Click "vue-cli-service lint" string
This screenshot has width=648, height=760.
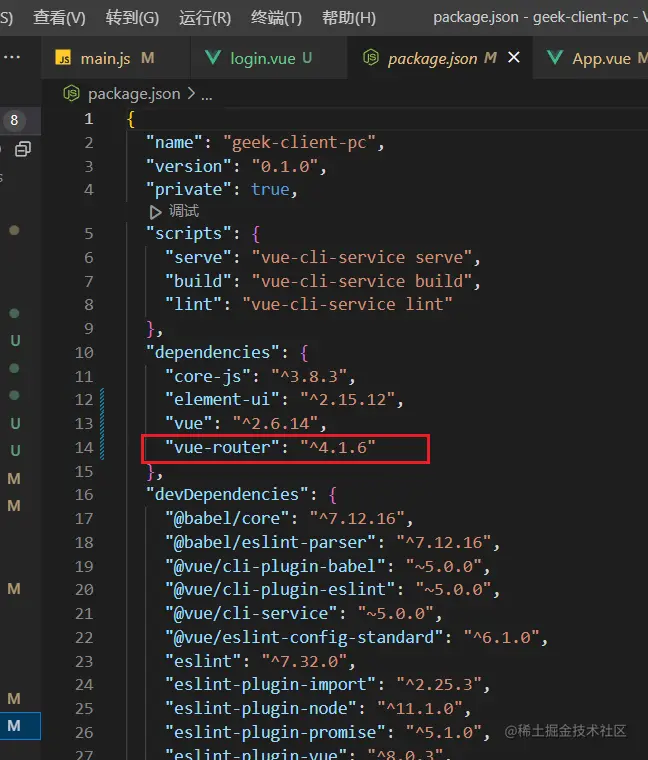(347, 304)
